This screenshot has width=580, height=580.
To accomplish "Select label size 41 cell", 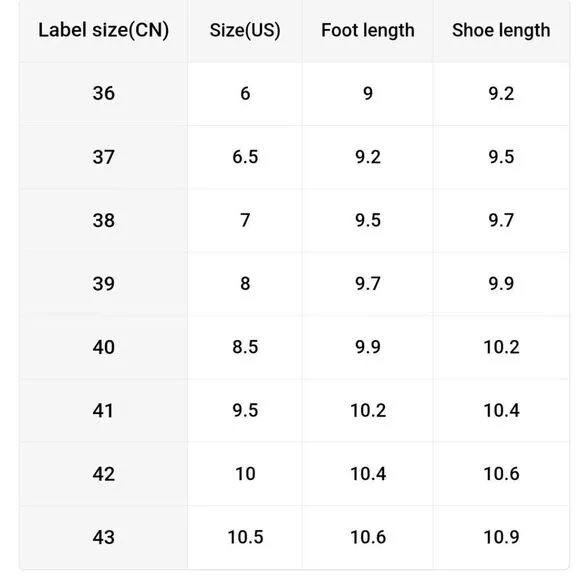I will pyautogui.click(x=104, y=411).
